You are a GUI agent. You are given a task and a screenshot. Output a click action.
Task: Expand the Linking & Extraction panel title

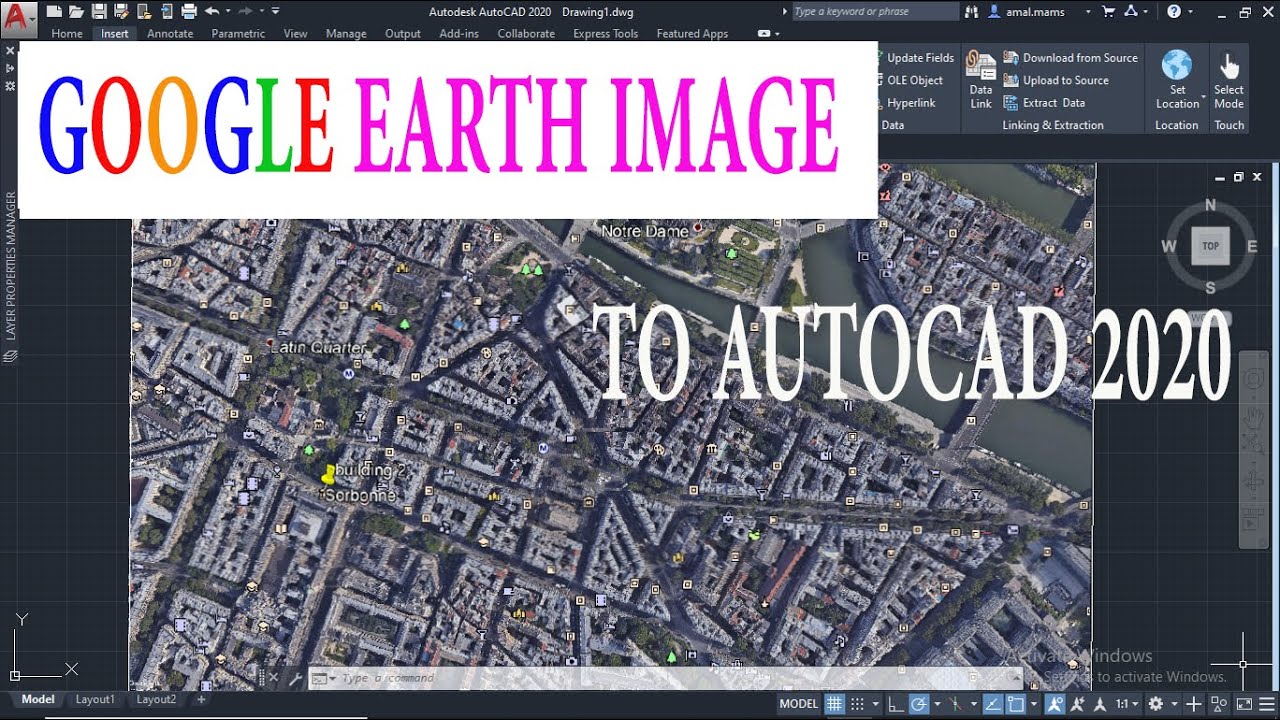coord(1053,125)
